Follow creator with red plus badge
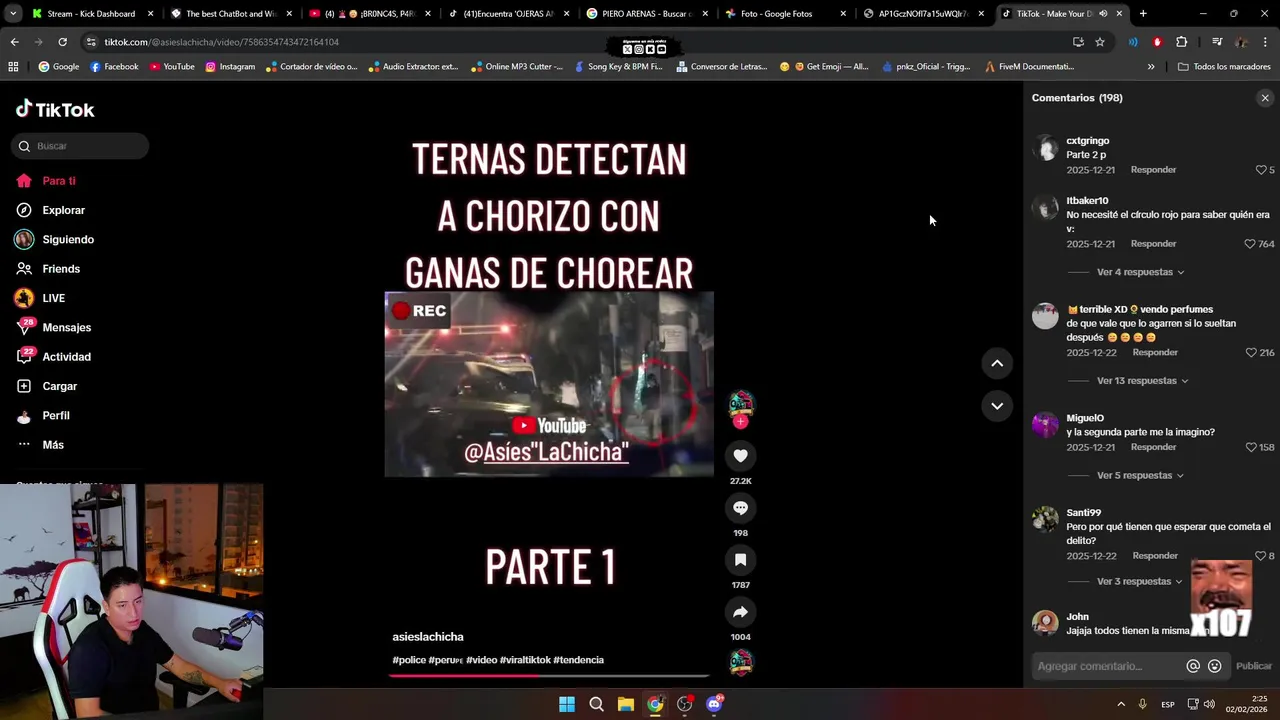Image resolution: width=1280 pixels, height=720 pixels. pyautogui.click(x=741, y=422)
